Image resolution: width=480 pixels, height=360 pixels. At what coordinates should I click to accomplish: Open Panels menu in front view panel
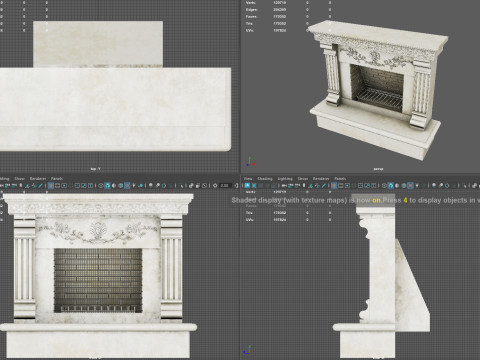click(x=56, y=179)
